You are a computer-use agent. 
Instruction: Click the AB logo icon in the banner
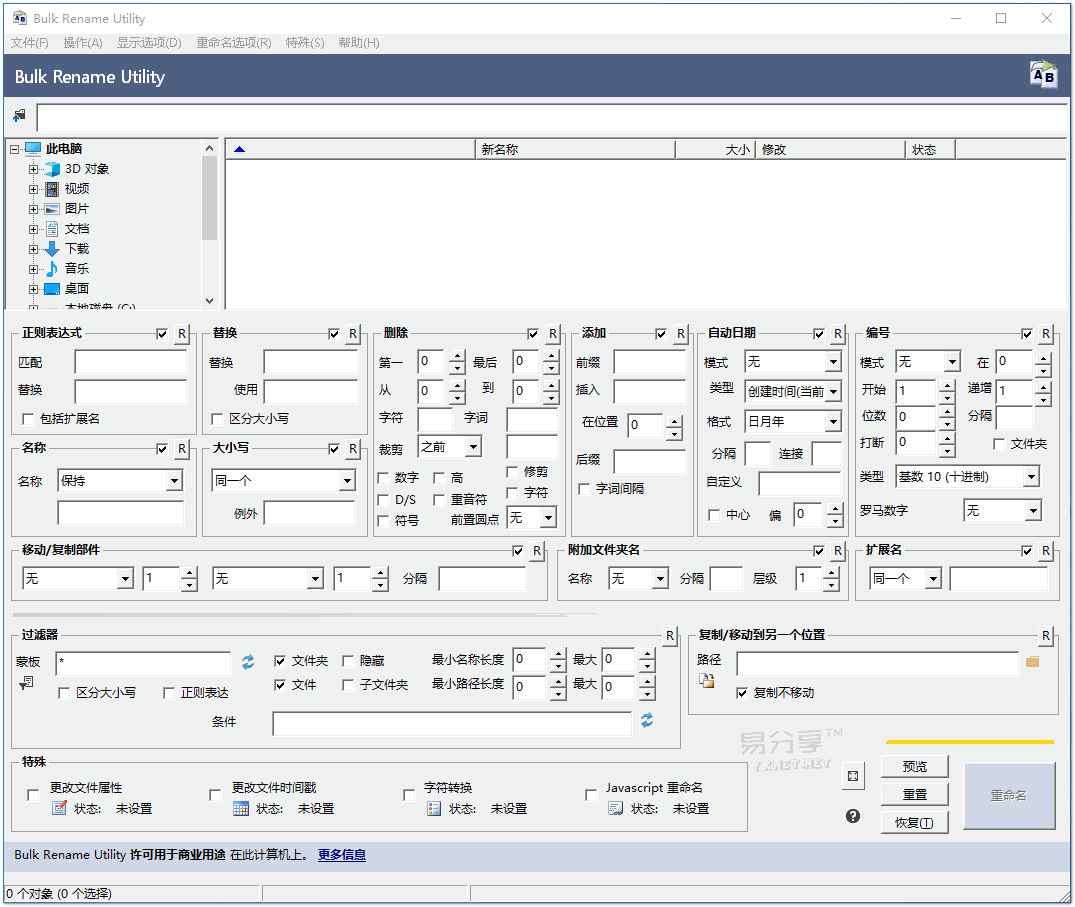(x=1043, y=74)
